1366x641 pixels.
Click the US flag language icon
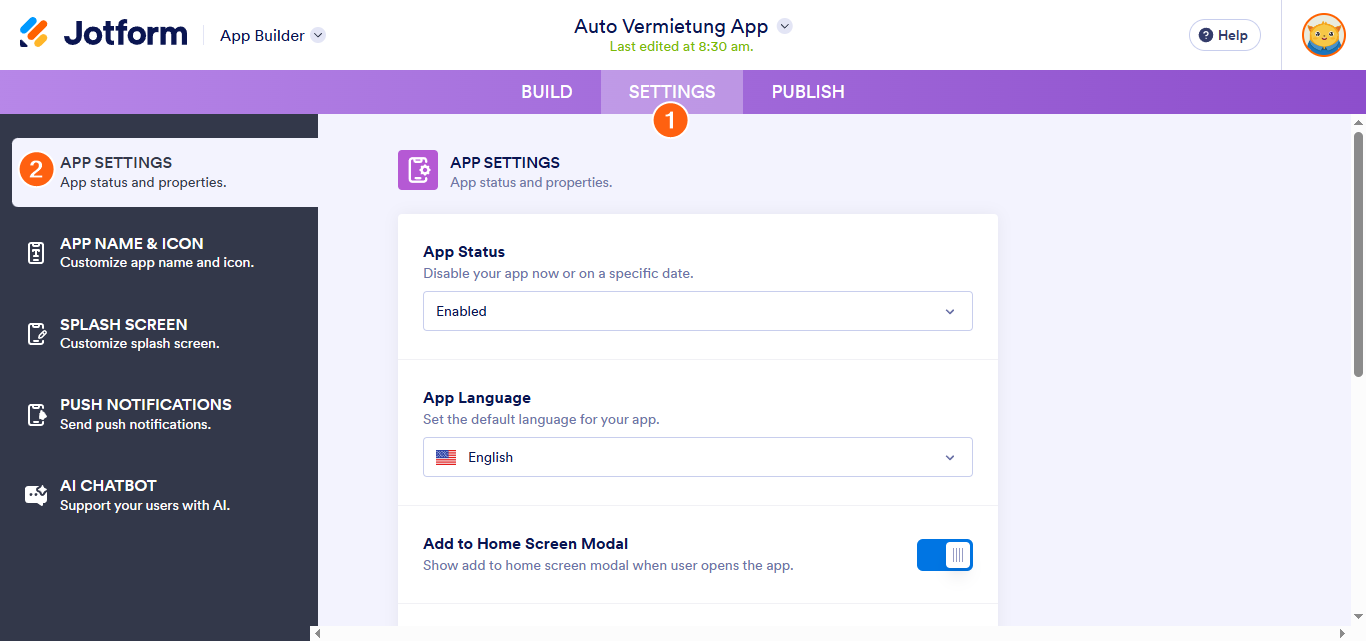click(x=446, y=458)
